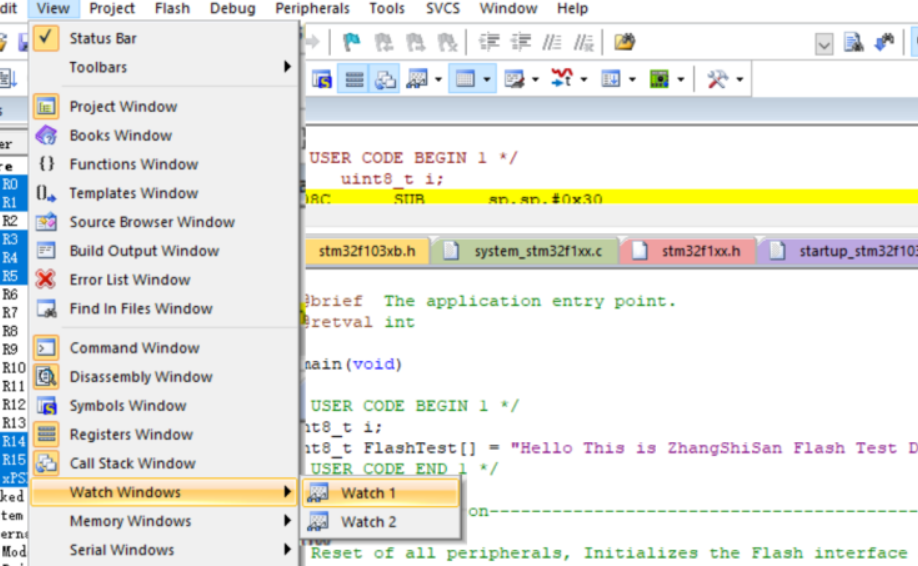Click the main(void) code line
The image size is (918, 566).
click(x=353, y=364)
